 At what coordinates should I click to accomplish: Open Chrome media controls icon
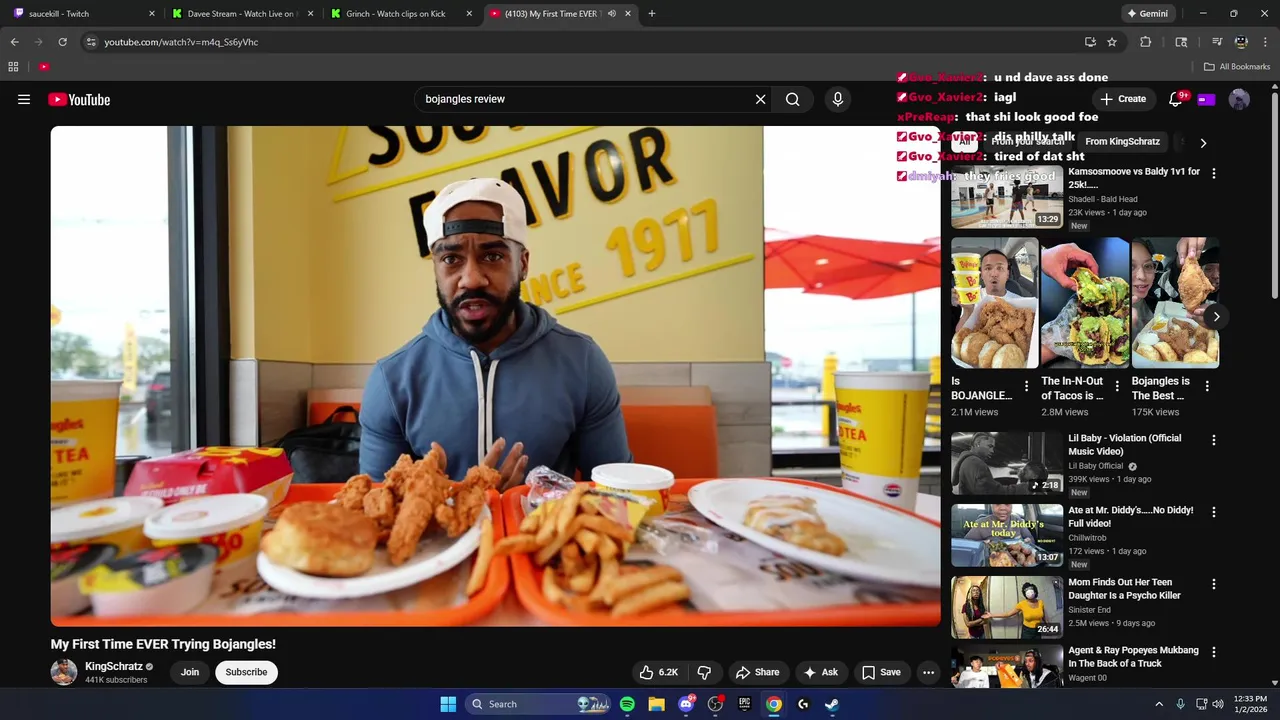click(1216, 42)
